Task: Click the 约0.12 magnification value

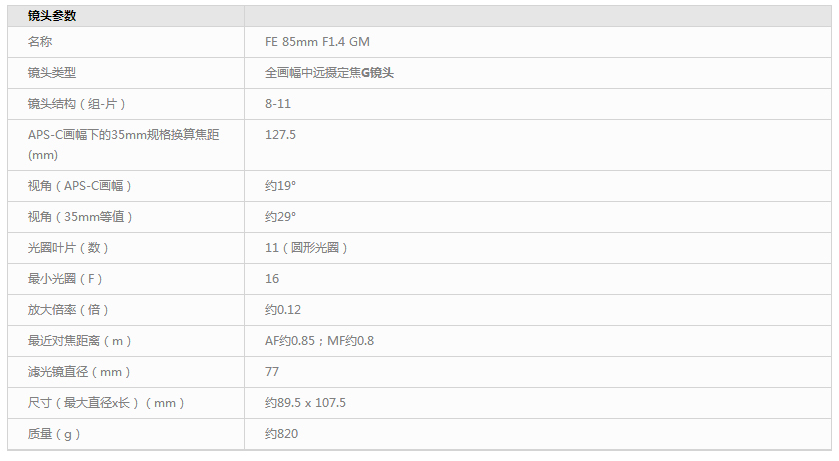Action: click(x=283, y=310)
